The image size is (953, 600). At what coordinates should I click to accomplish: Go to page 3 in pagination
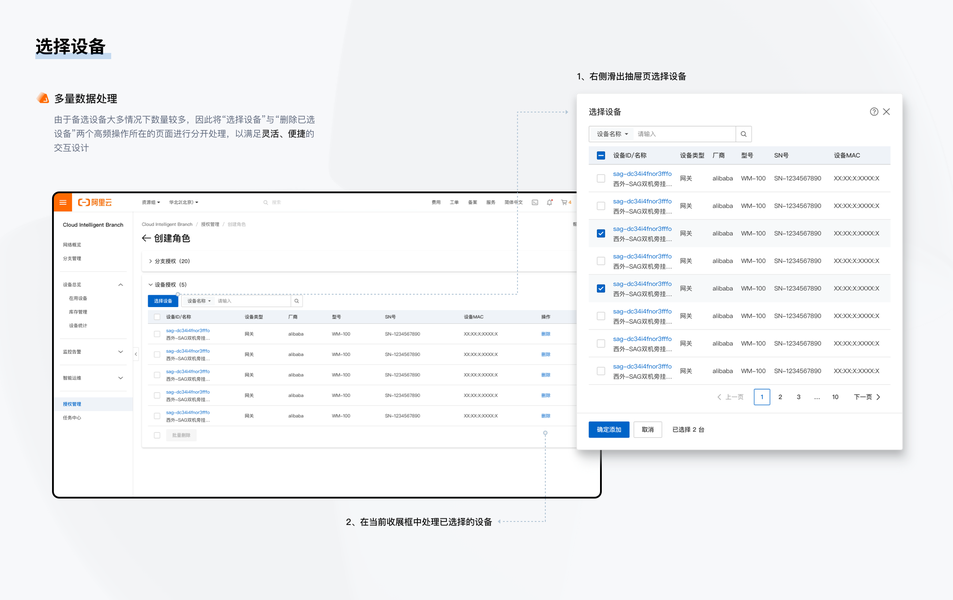click(799, 397)
